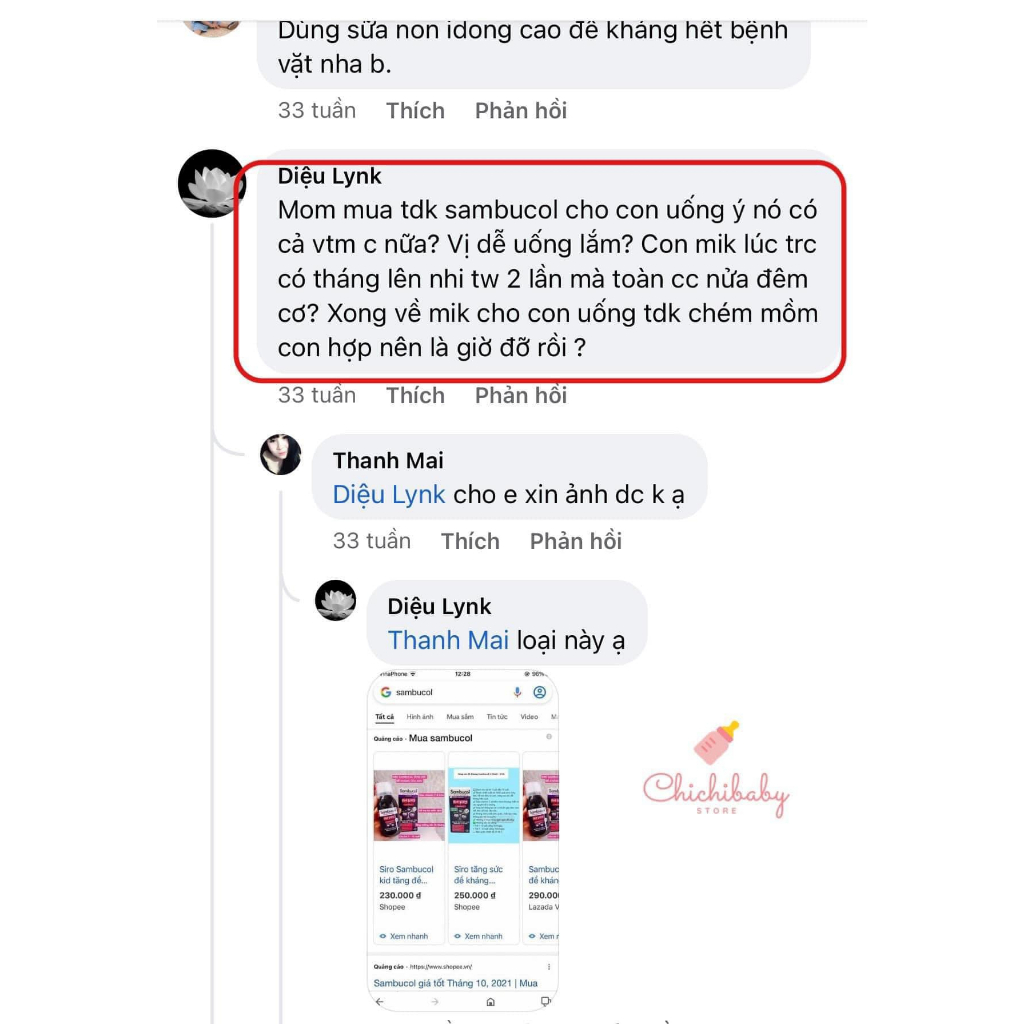Open tagged Thanh Mai mention link
The image size is (1024, 1024).
coord(448,641)
